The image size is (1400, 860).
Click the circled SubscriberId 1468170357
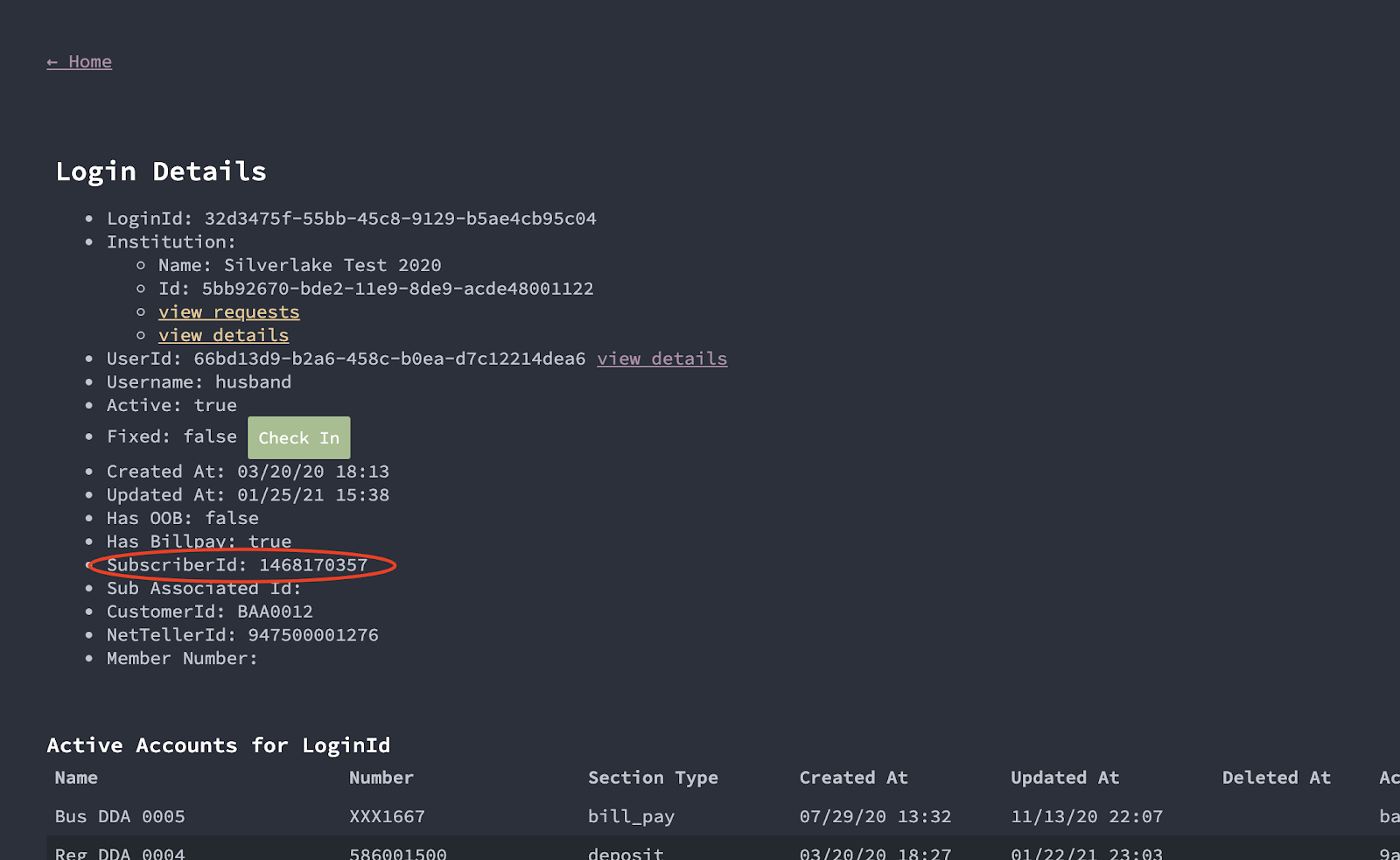[312, 565]
